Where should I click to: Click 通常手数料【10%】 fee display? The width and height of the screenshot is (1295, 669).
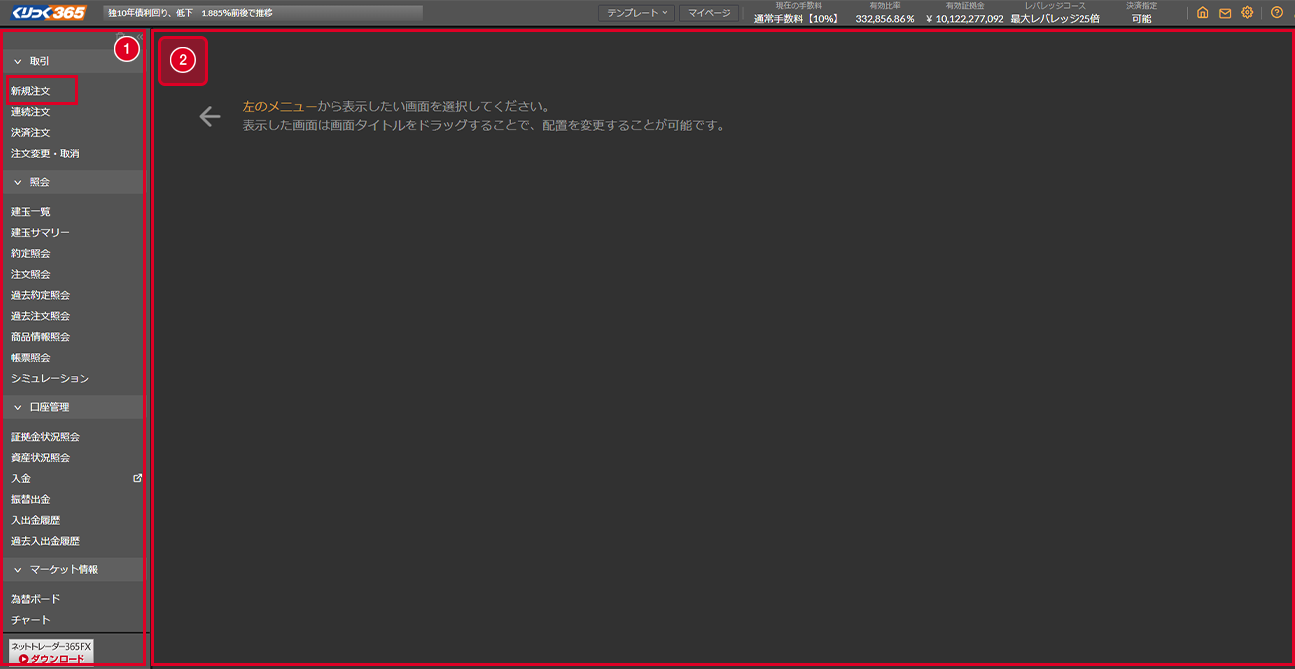(798, 18)
